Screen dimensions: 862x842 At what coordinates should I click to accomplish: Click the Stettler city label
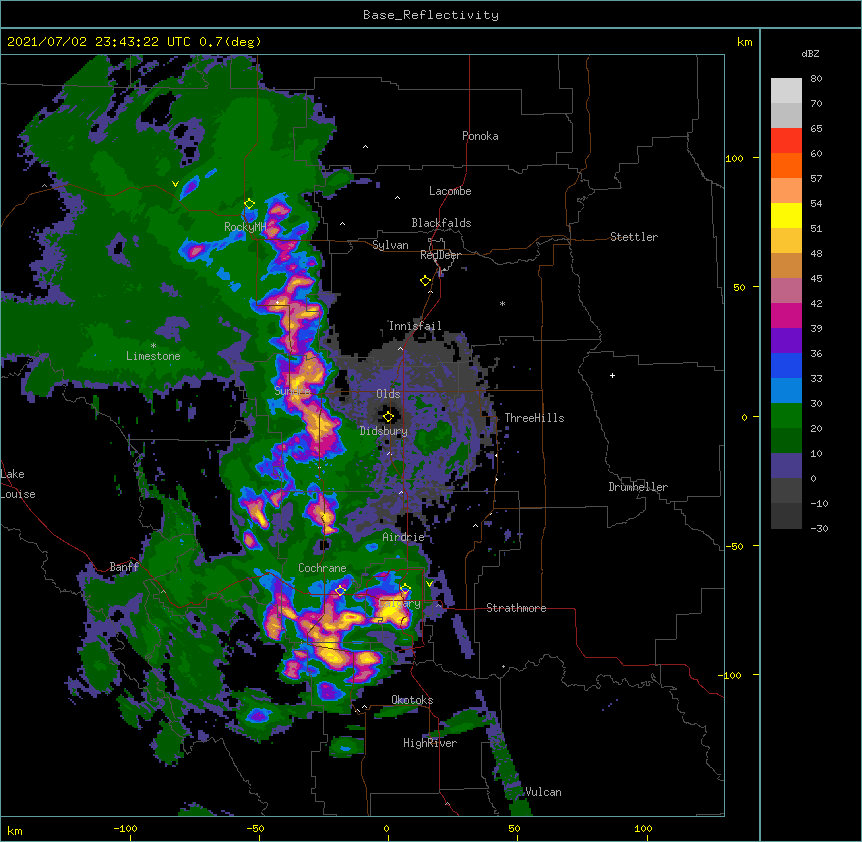634,237
